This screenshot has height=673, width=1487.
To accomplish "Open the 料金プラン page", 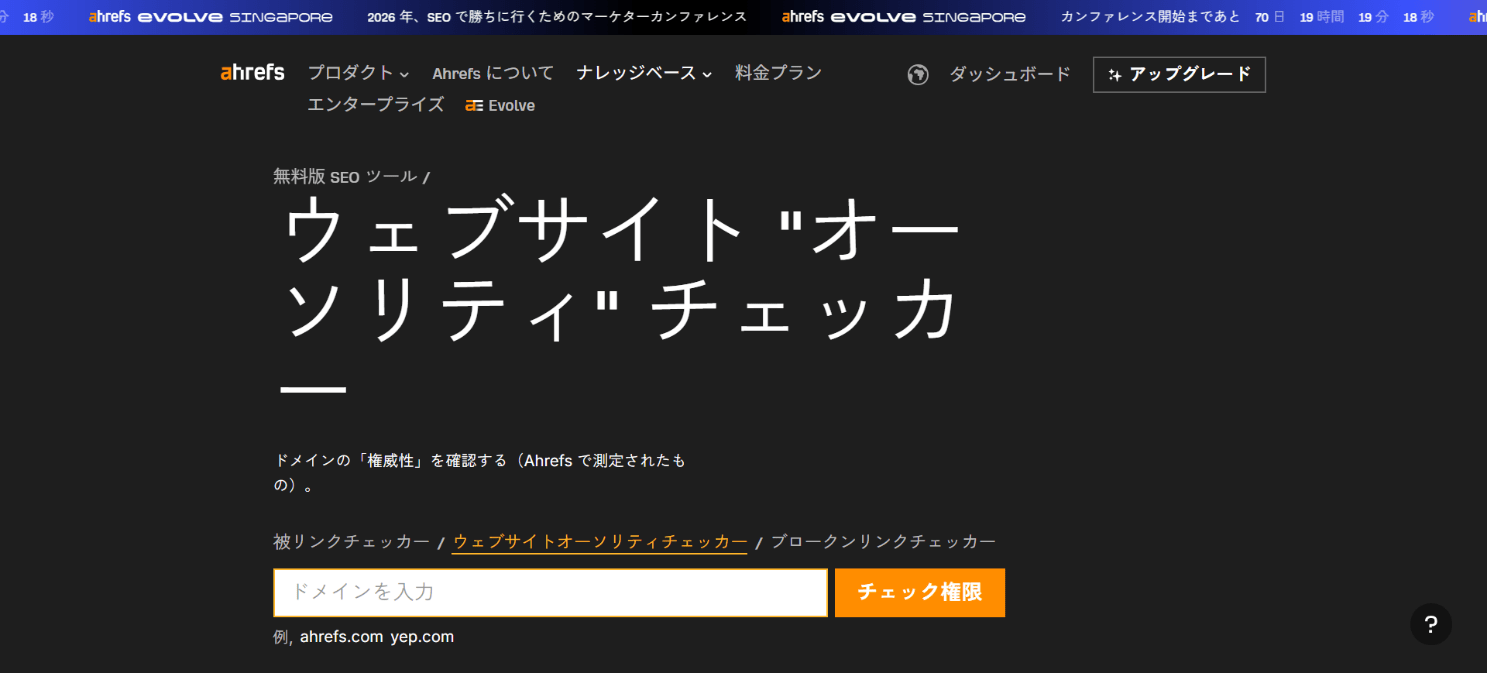I will (x=778, y=72).
